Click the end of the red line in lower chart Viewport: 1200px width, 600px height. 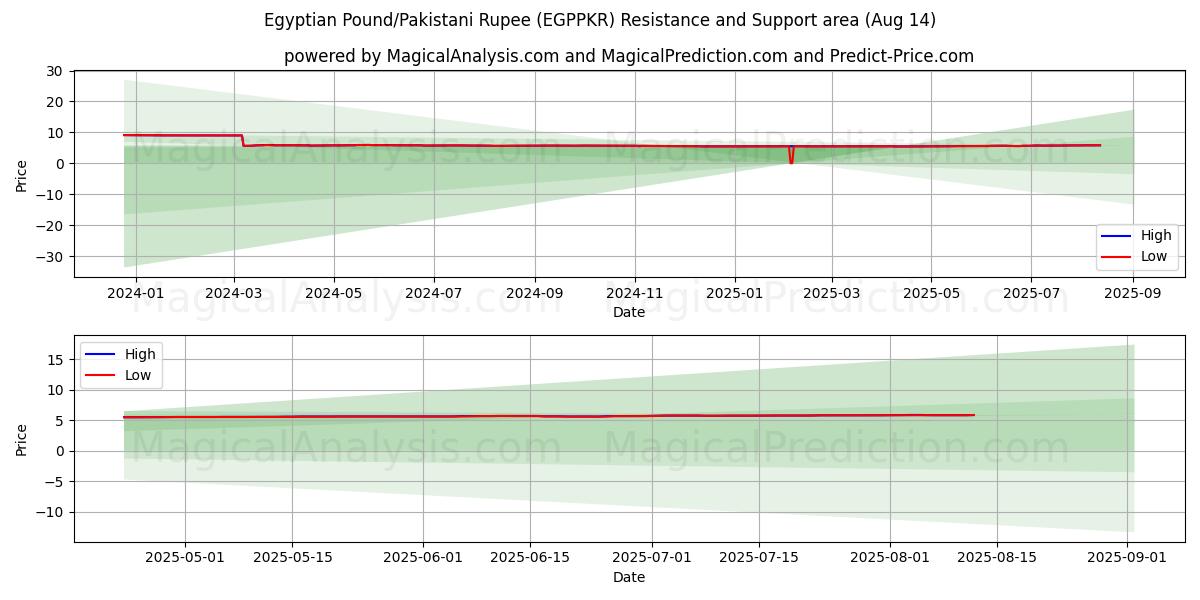tap(974, 415)
